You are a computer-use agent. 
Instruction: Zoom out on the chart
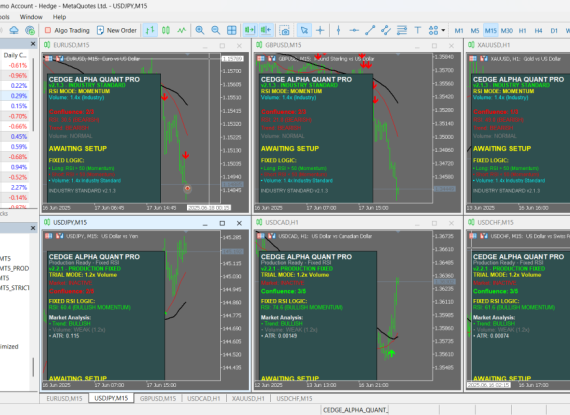tap(216, 30)
